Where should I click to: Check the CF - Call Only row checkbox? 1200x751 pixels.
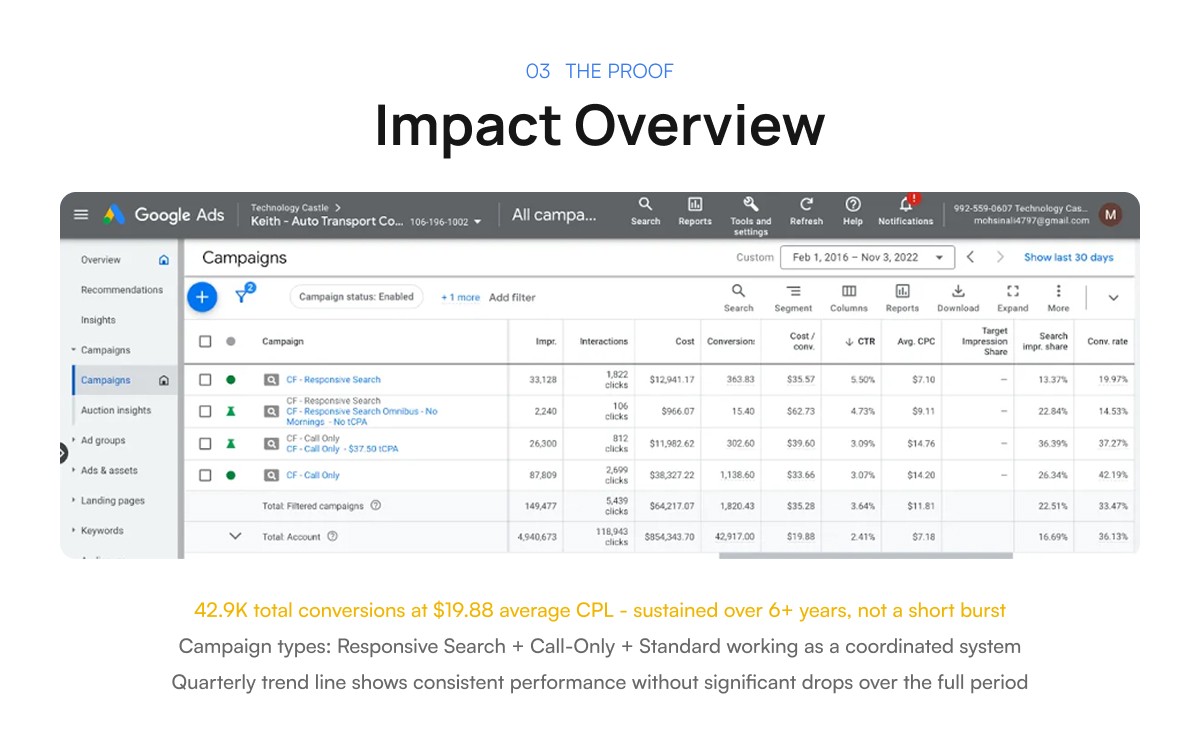coord(205,475)
